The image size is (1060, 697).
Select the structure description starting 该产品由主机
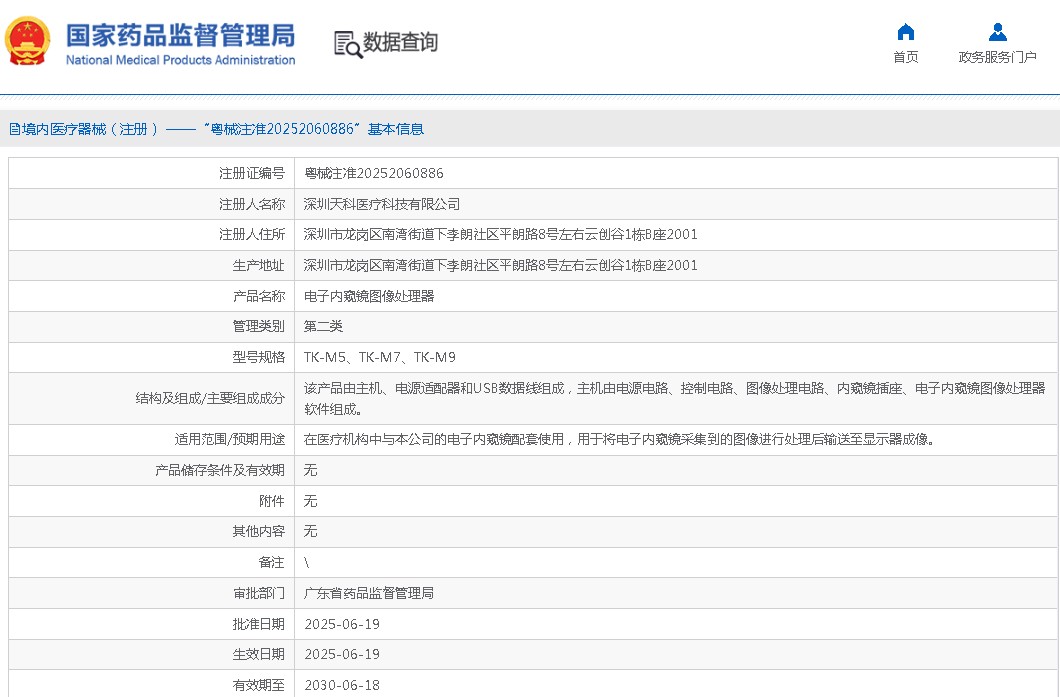[x=675, y=398]
